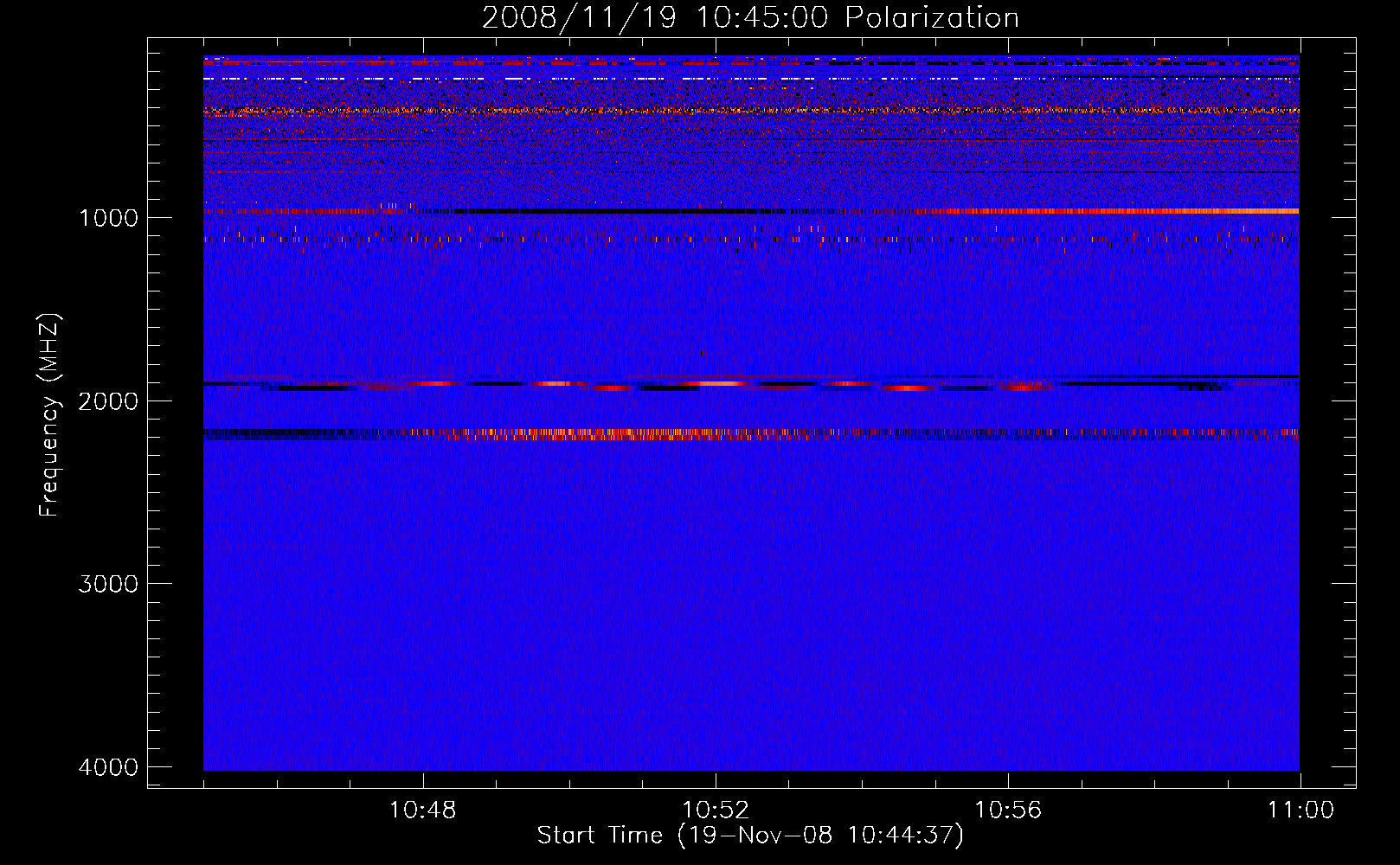Click the 11:00 time tick label
Image resolution: width=1400 pixels, height=865 pixels.
tap(1300, 811)
